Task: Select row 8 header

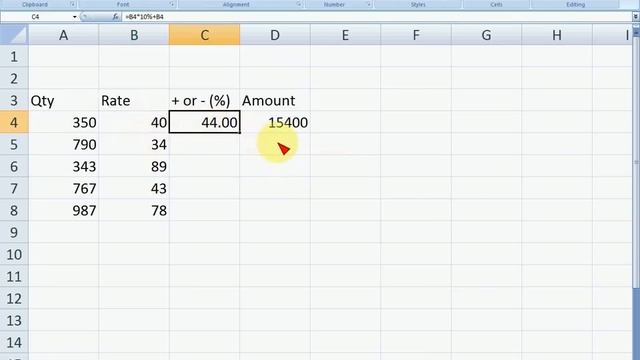Action: click(x=14, y=211)
